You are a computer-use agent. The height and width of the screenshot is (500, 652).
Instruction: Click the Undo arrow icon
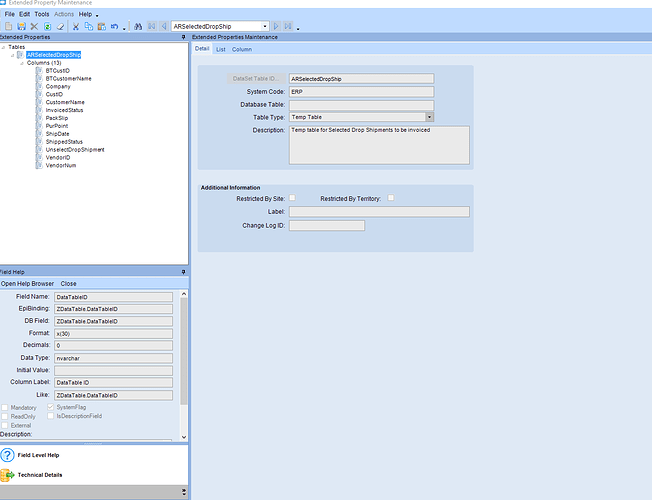point(114,26)
